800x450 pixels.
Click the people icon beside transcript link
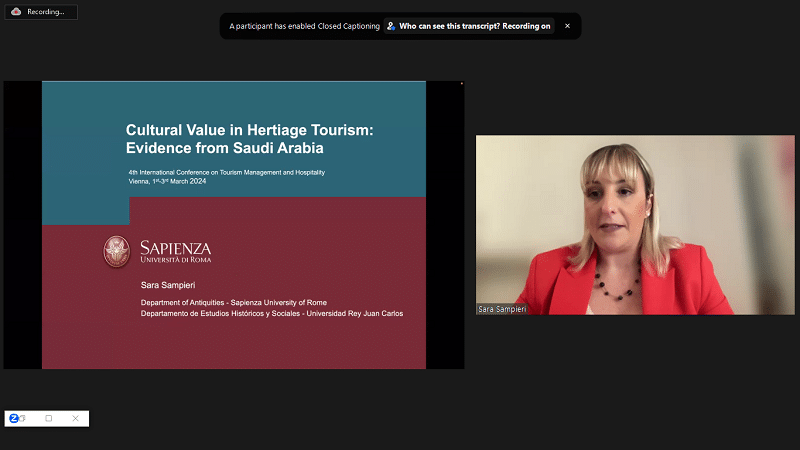point(392,26)
